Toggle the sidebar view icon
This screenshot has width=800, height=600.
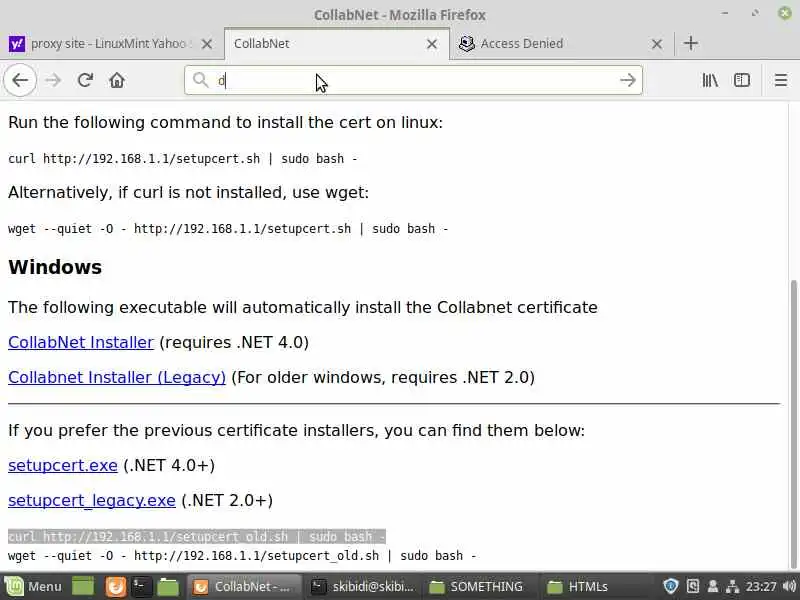(742, 80)
